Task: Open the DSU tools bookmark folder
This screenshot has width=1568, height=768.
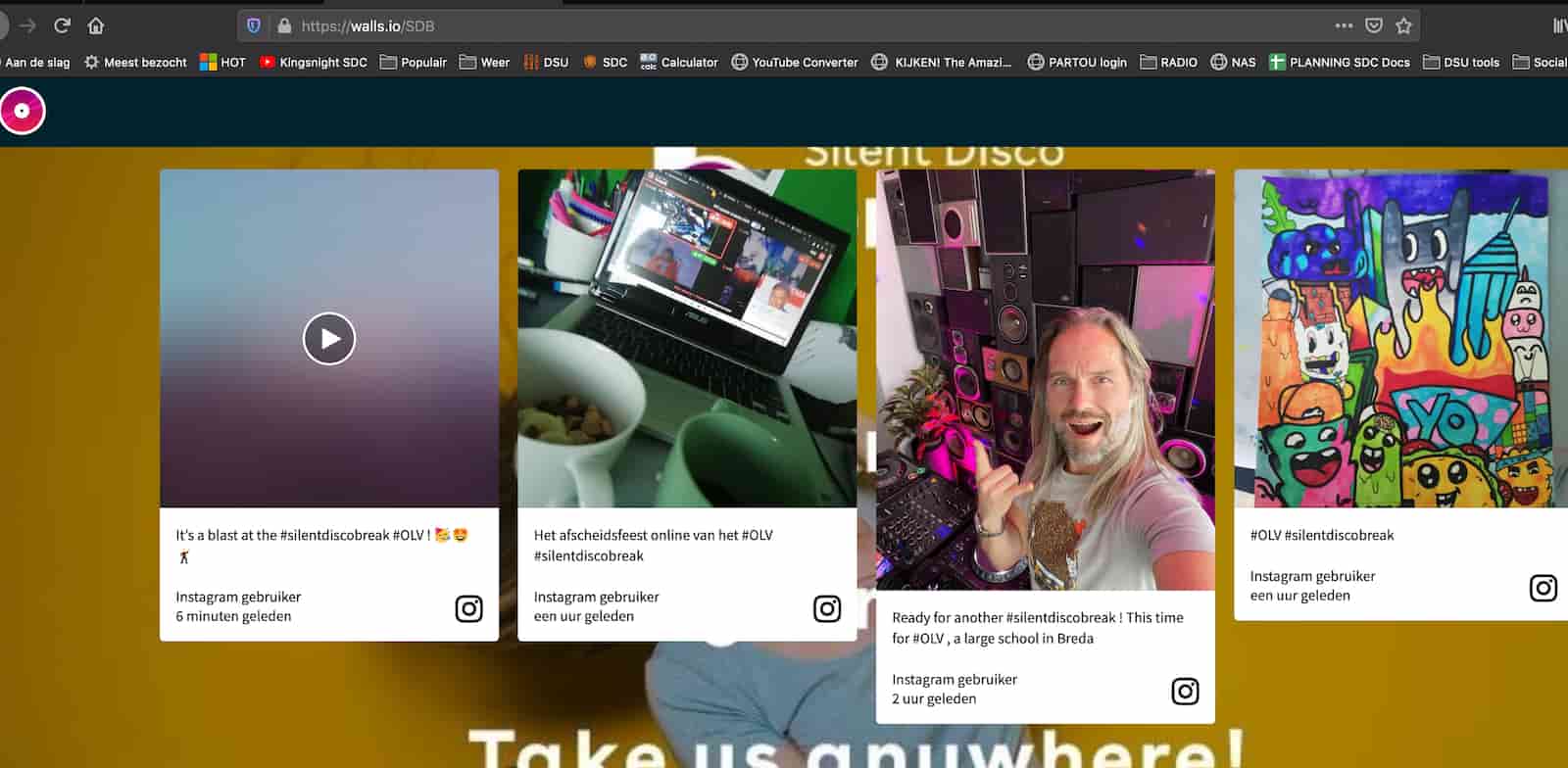Action: 1461,62
